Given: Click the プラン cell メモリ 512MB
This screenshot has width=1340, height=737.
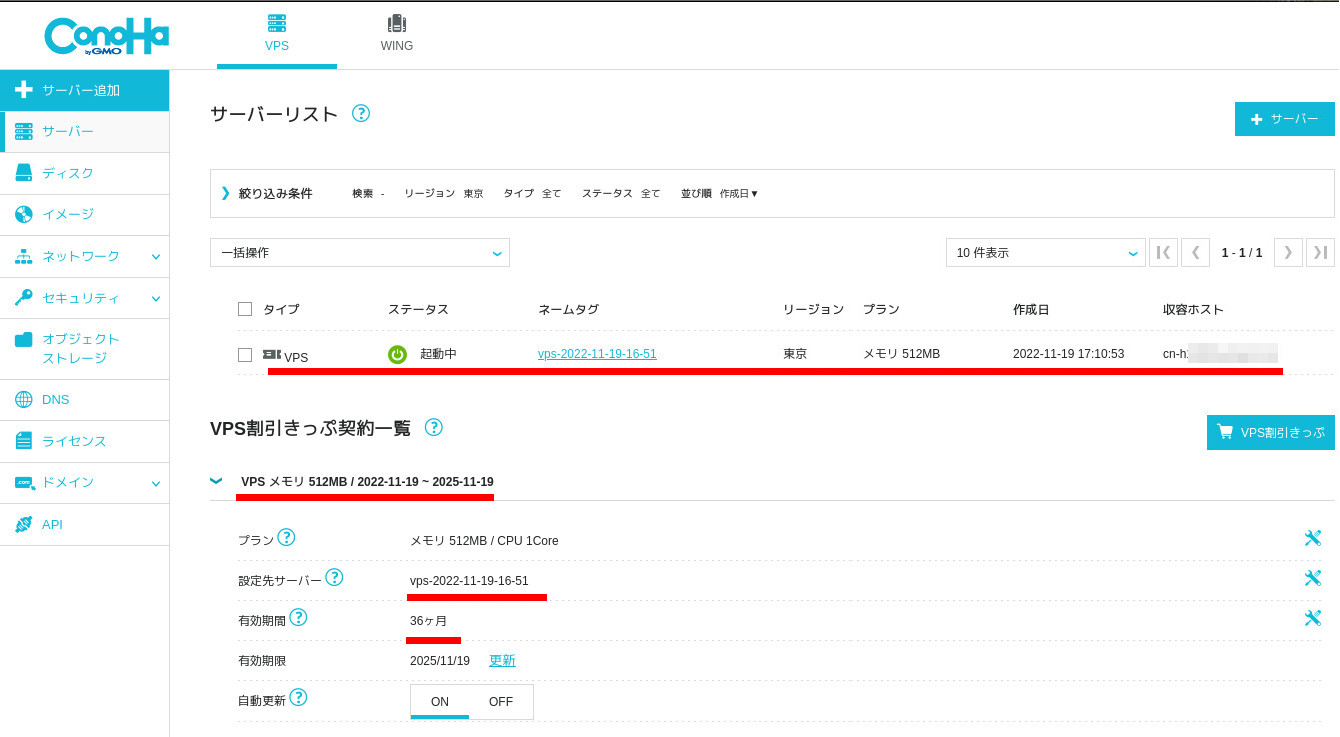Looking at the screenshot, I should [901, 354].
